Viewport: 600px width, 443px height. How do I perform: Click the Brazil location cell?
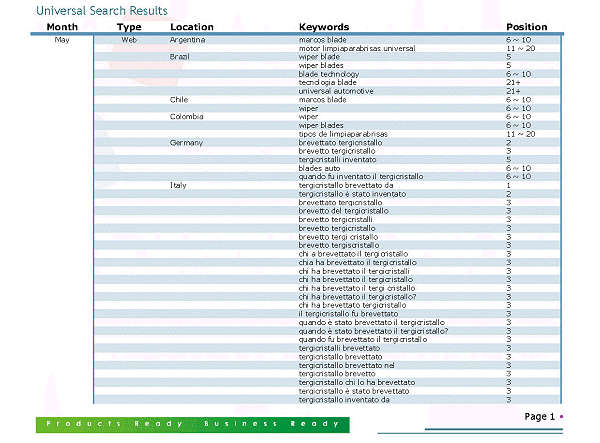tap(179, 57)
